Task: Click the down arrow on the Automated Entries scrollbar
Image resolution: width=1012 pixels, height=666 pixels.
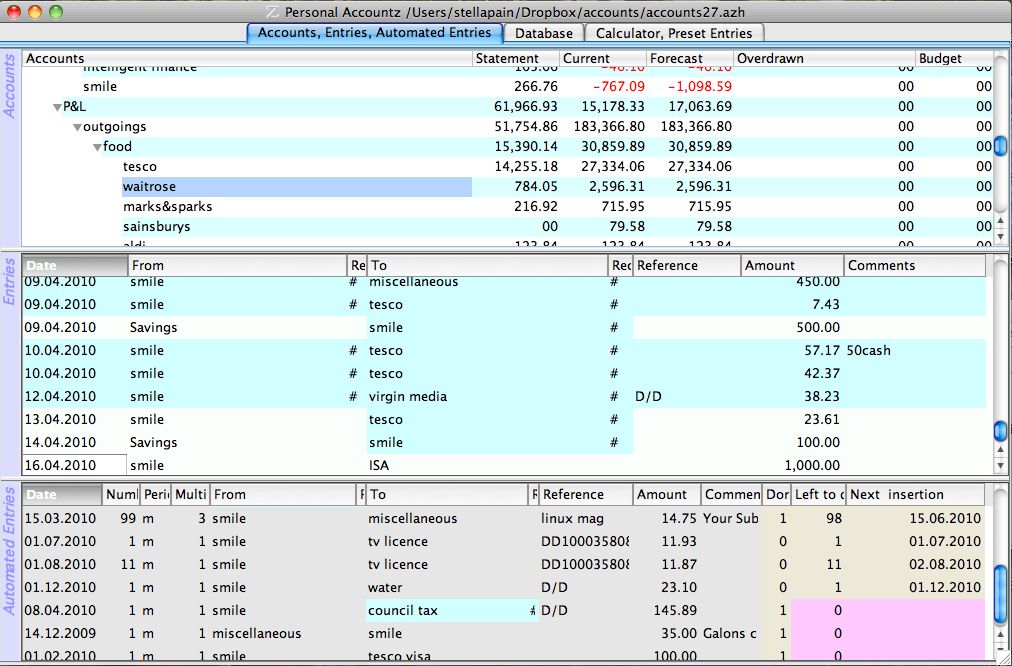Action: pyautogui.click(x=999, y=650)
